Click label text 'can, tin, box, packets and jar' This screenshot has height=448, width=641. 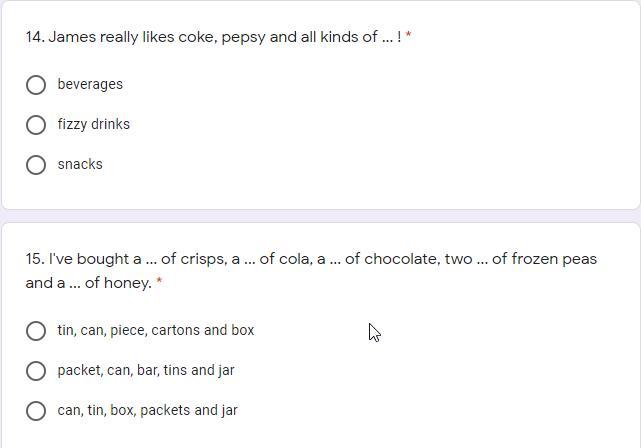[147, 410]
